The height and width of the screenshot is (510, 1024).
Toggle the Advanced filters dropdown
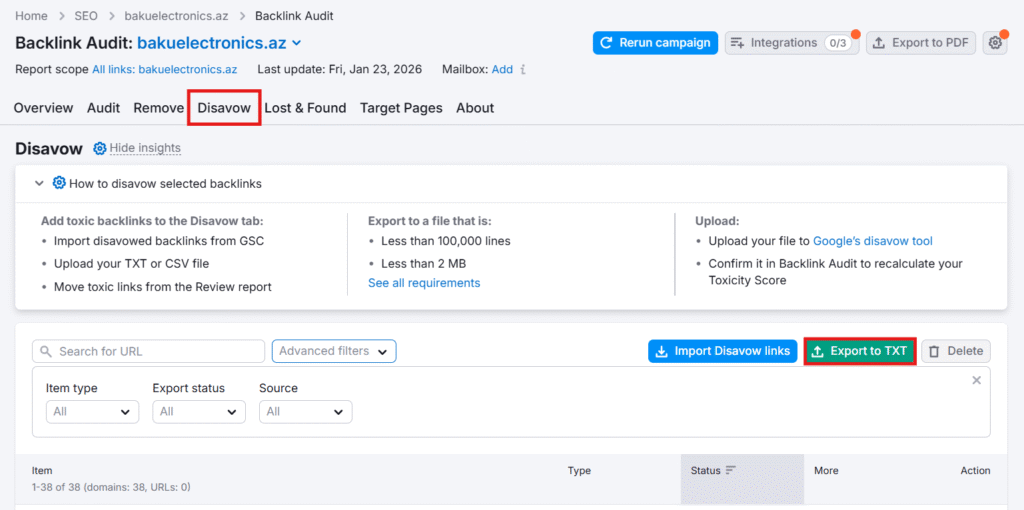tap(334, 351)
